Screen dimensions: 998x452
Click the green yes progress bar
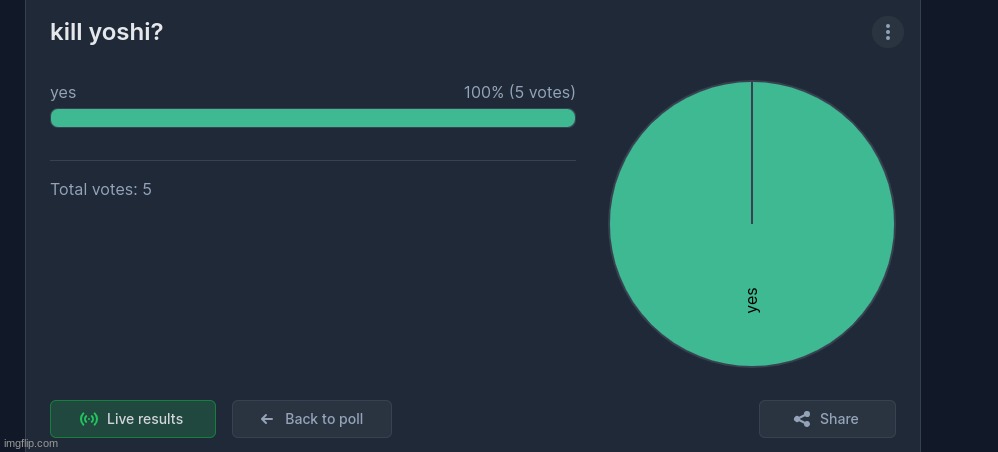313,118
